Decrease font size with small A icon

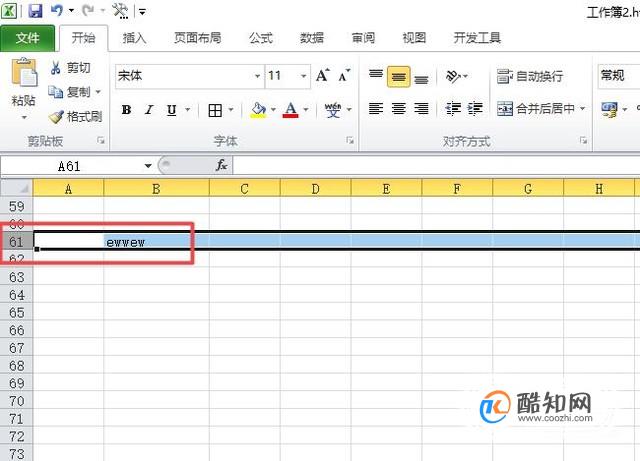(344, 76)
